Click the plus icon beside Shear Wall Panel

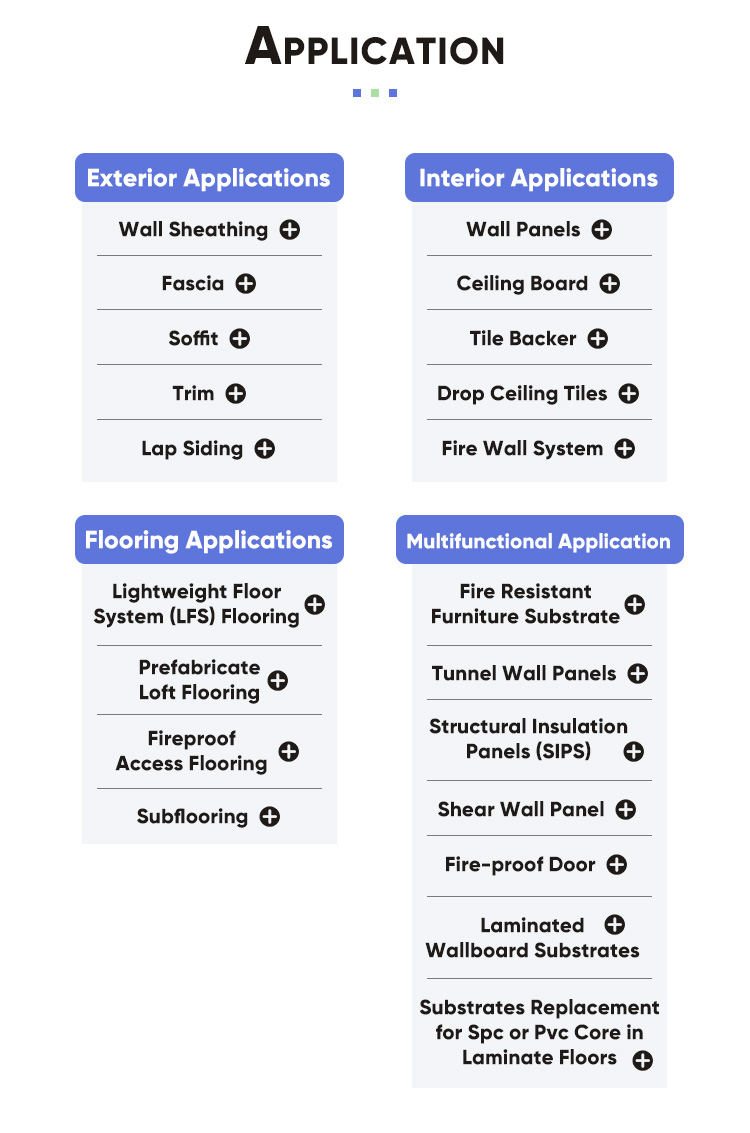[626, 810]
